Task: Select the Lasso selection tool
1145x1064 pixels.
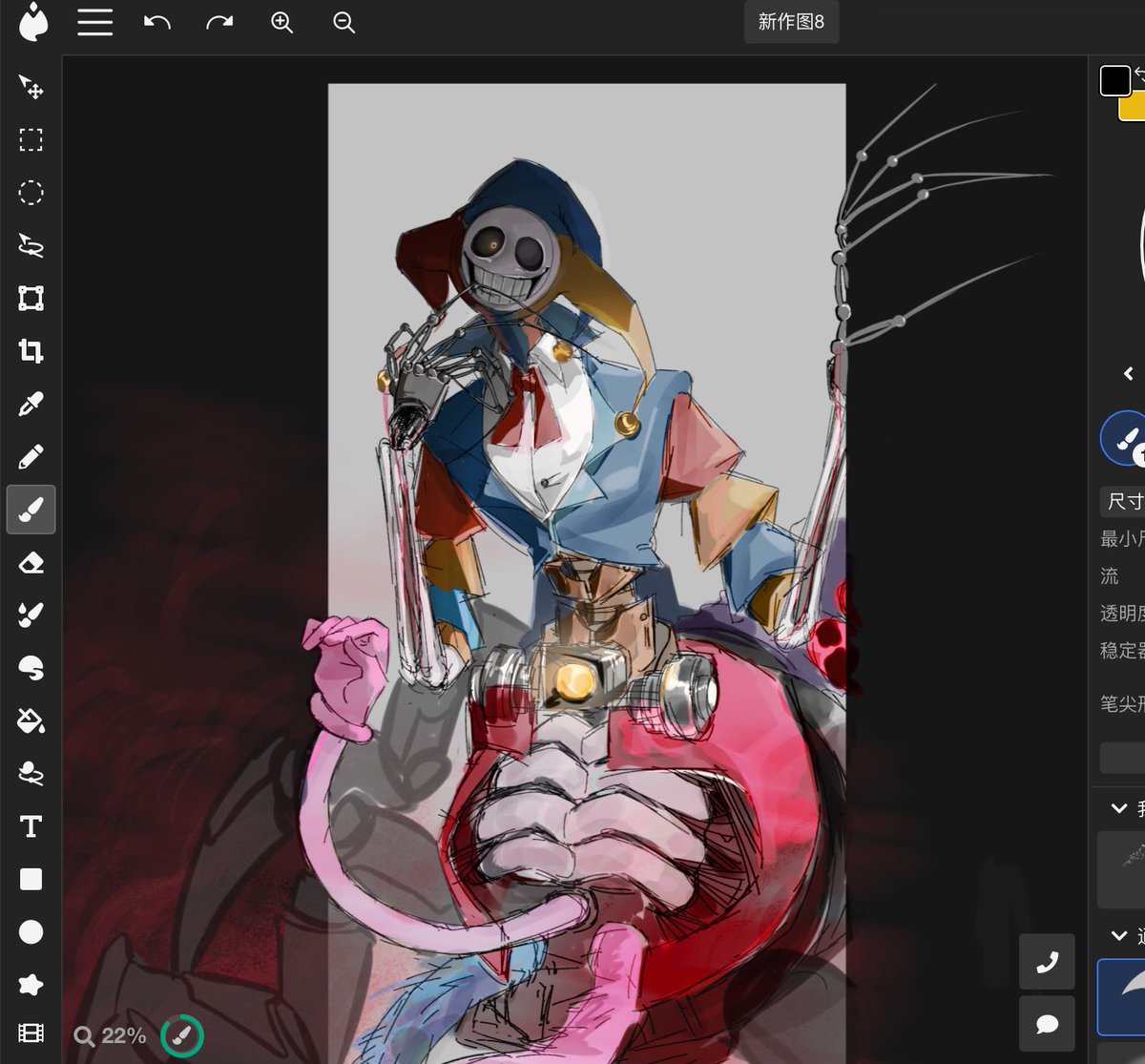Action: (x=31, y=245)
